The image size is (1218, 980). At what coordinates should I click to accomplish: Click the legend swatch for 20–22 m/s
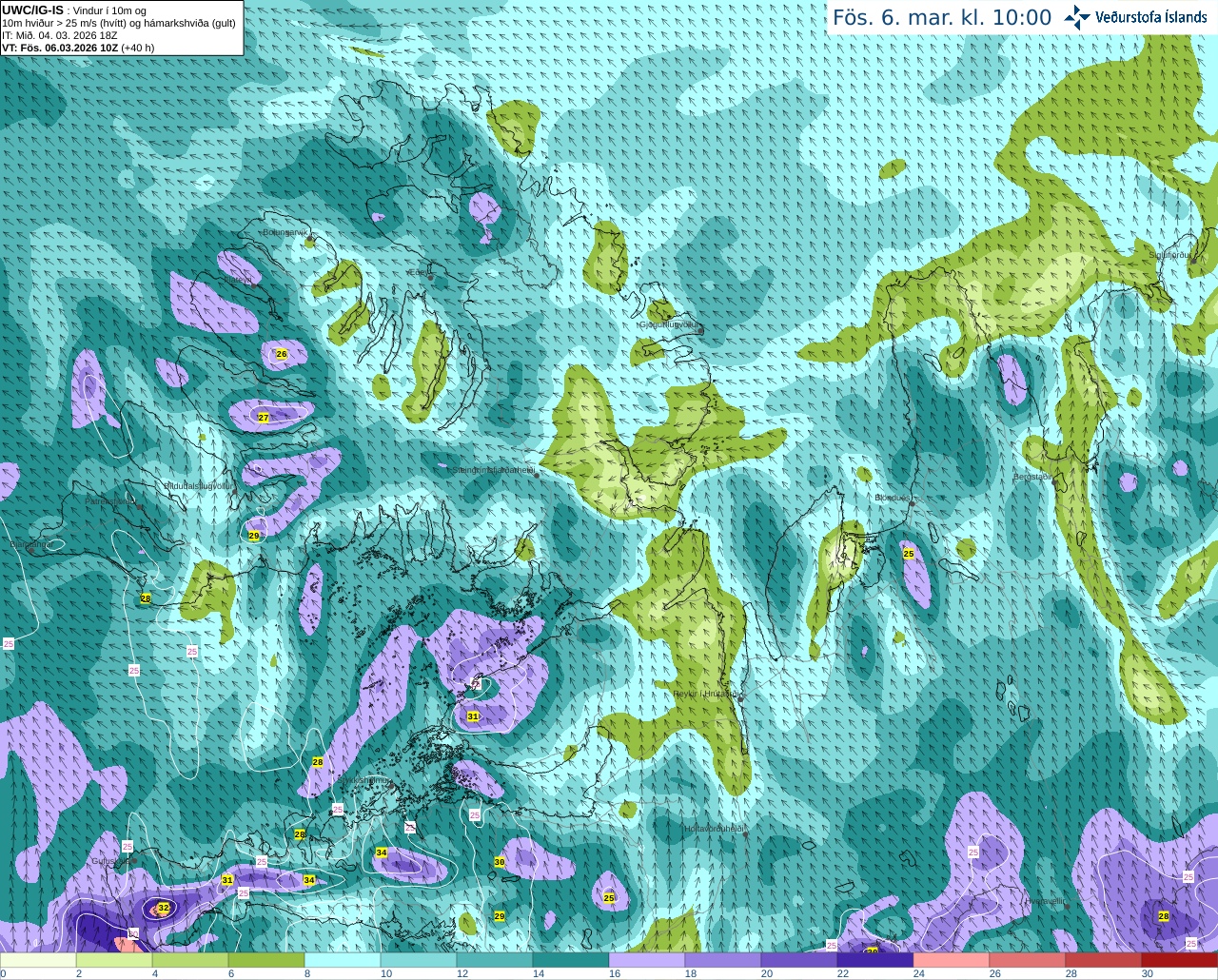799,960
